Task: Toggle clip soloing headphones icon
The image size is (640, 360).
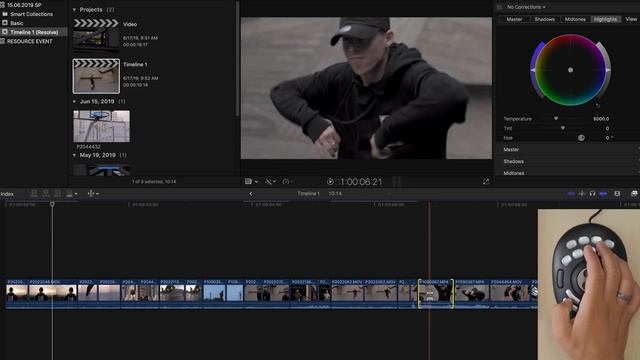Action: [592, 193]
